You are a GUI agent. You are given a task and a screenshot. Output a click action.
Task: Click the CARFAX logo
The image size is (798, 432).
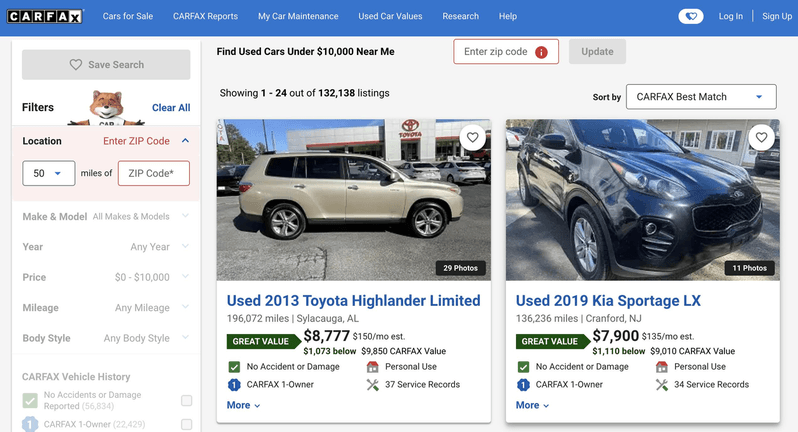tap(44, 16)
